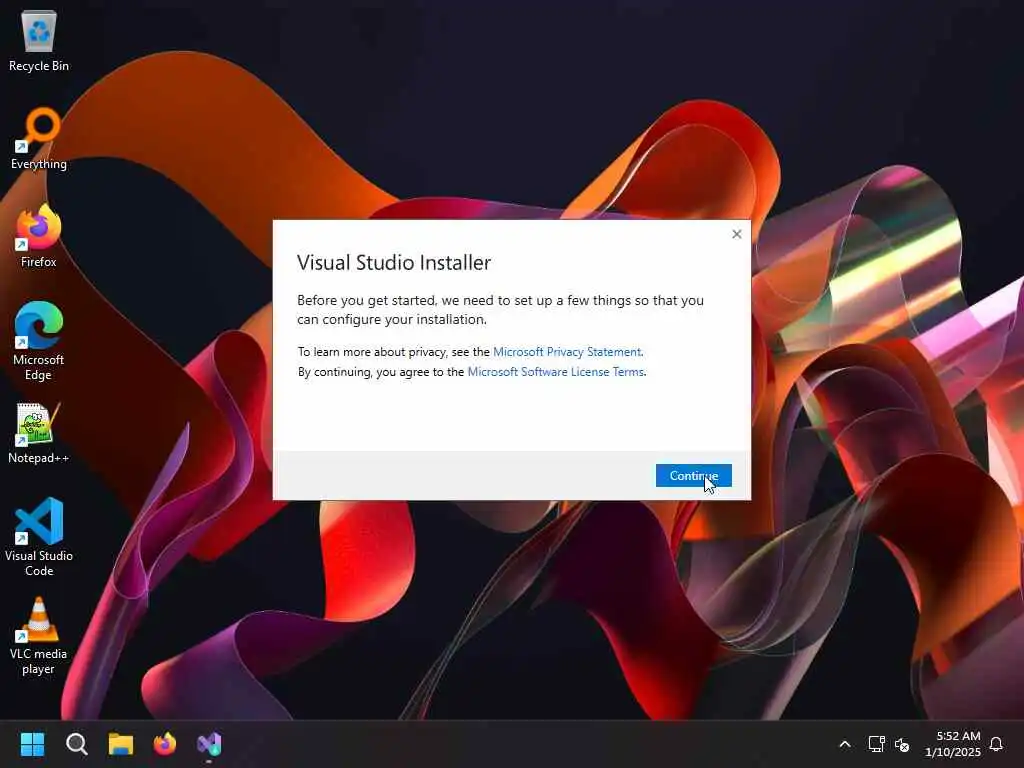1024x768 pixels.
Task: Click the Visual Studio Installer heading text
Action: click(394, 263)
